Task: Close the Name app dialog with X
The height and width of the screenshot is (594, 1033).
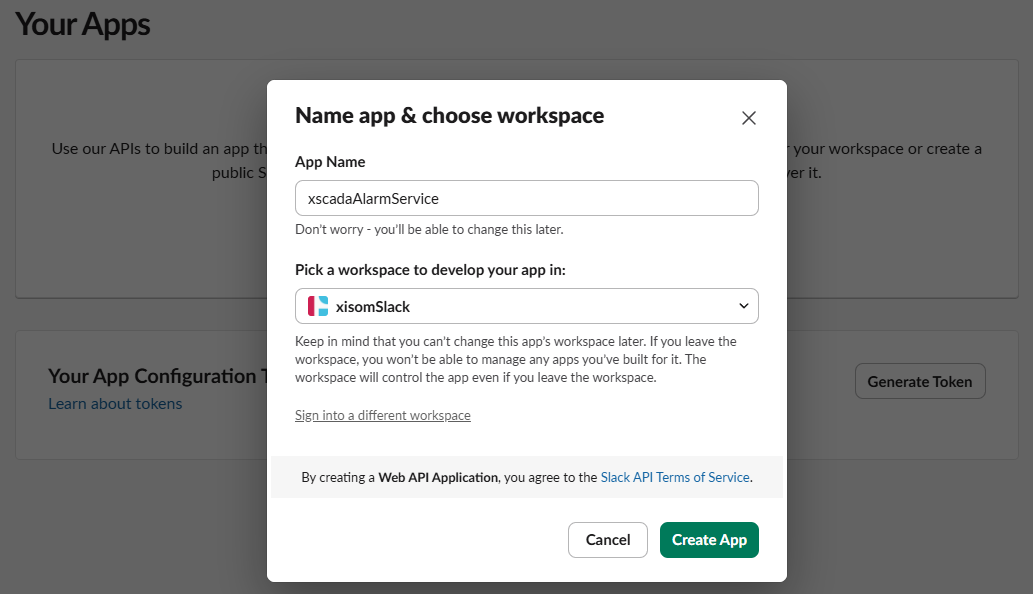Action: coord(748,118)
